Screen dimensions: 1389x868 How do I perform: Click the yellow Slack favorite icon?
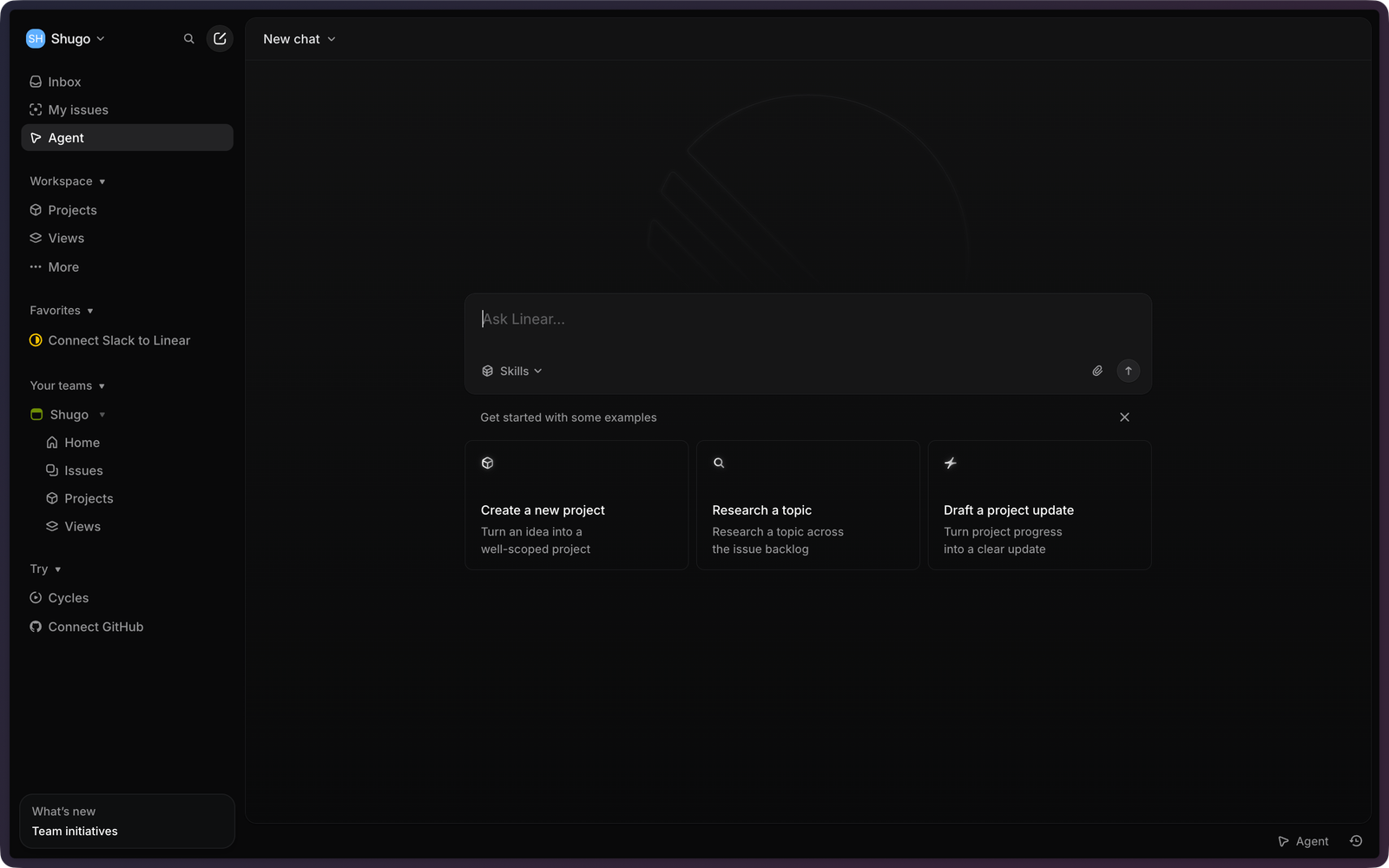pos(36,340)
